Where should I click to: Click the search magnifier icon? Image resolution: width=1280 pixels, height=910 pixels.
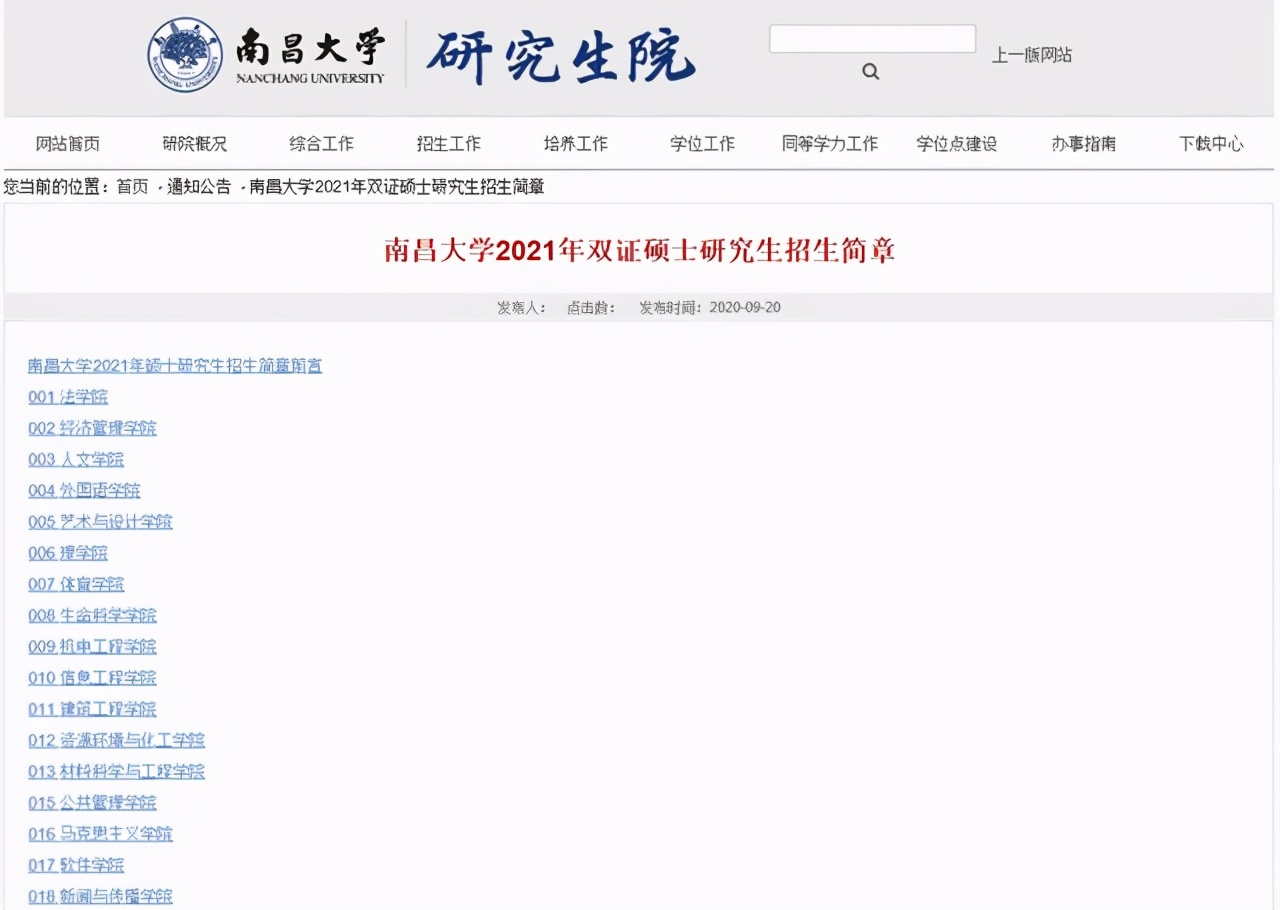pos(869,71)
